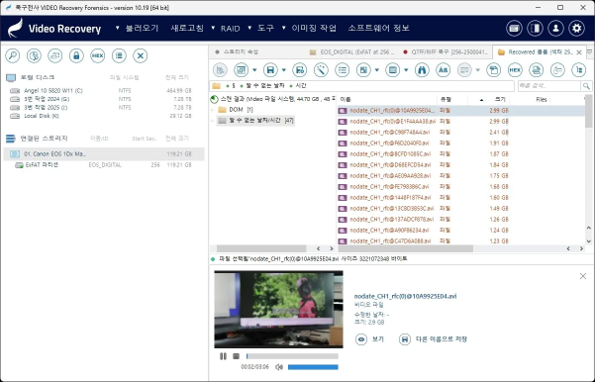Click the file list scroll-down arrow
Viewport: 595px width, 382px height.
click(589, 241)
